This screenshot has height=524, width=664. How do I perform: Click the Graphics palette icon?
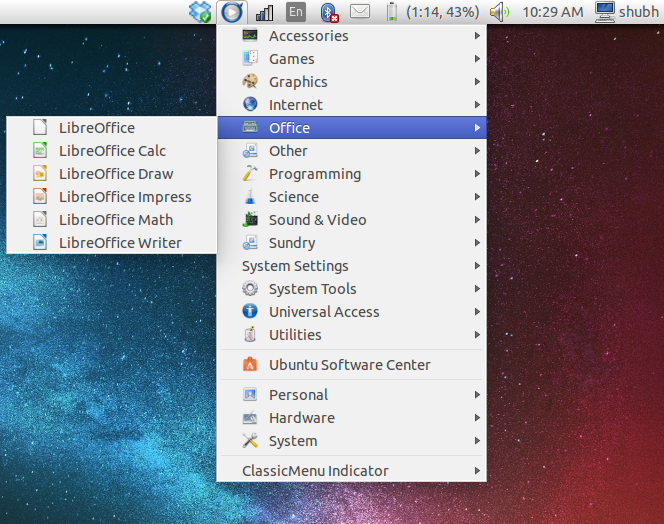coord(250,81)
